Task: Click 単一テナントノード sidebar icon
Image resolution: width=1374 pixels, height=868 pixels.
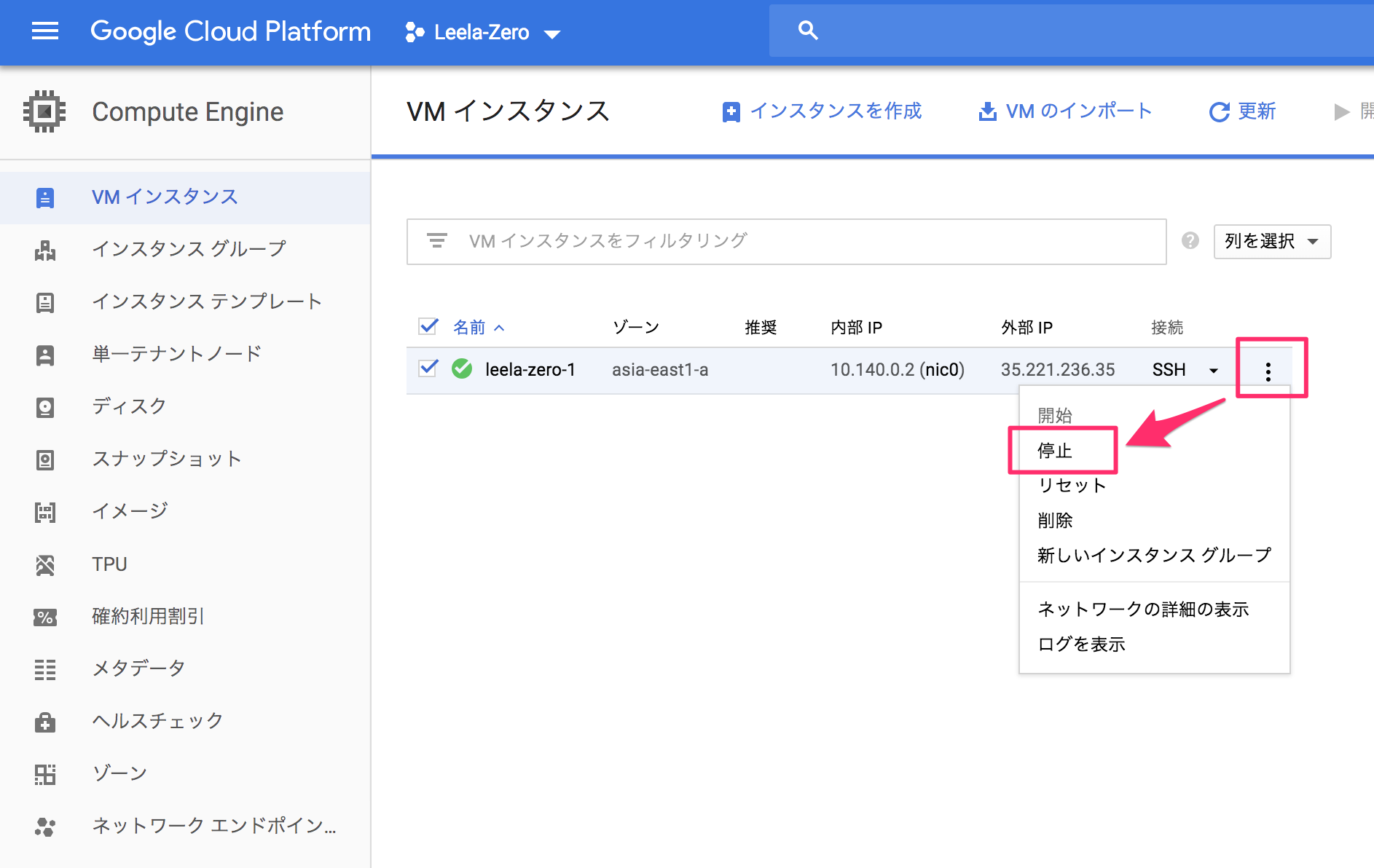Action: tap(45, 355)
